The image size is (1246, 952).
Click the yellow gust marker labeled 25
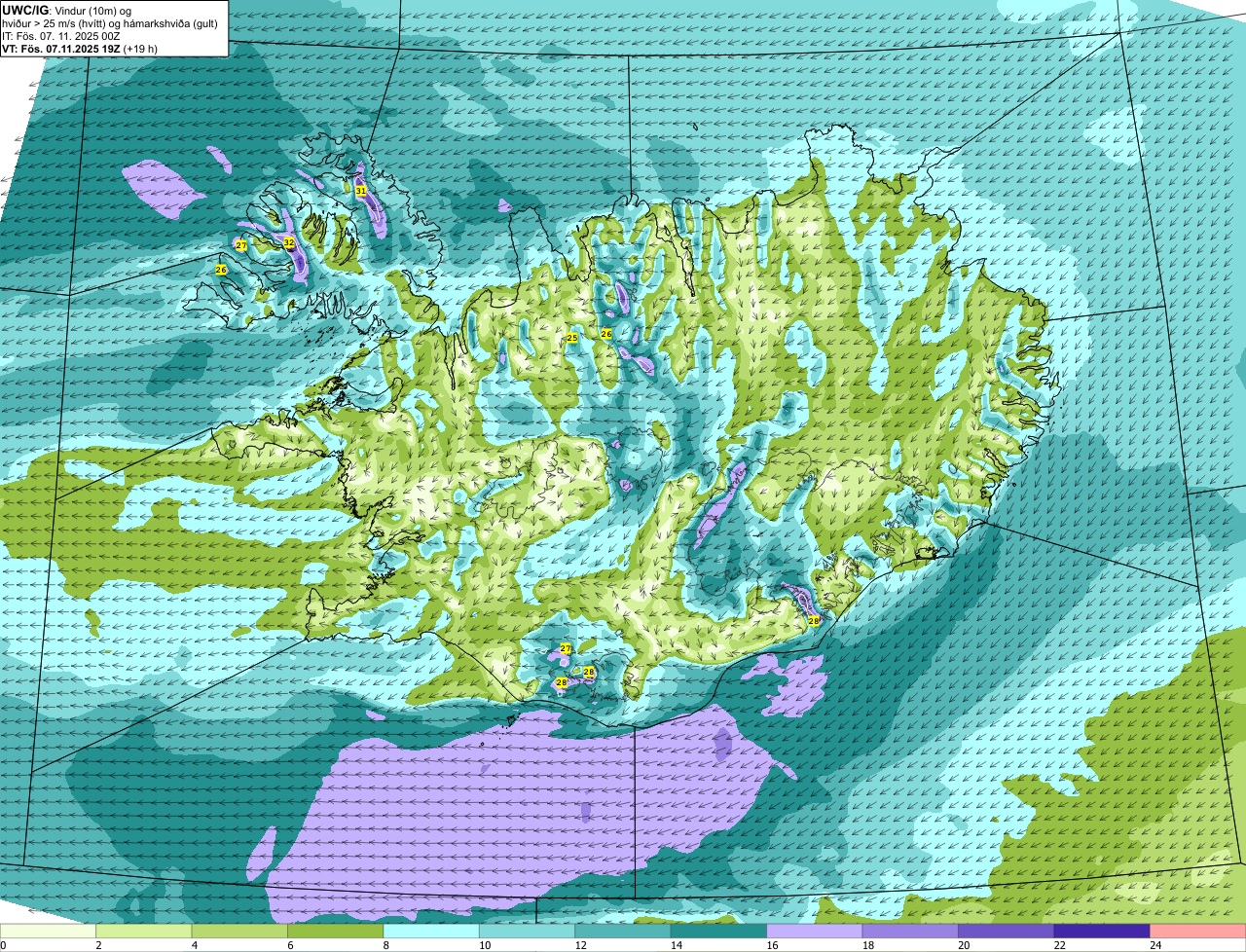tap(572, 338)
